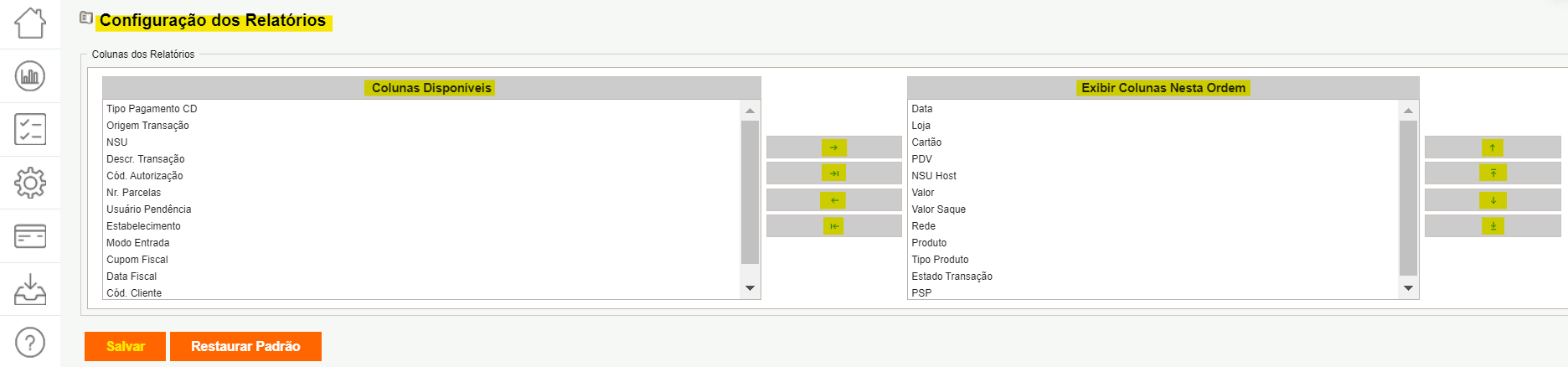Select Rede in displayed columns list
This screenshot has height=367, width=1568.
[x=1153, y=226]
